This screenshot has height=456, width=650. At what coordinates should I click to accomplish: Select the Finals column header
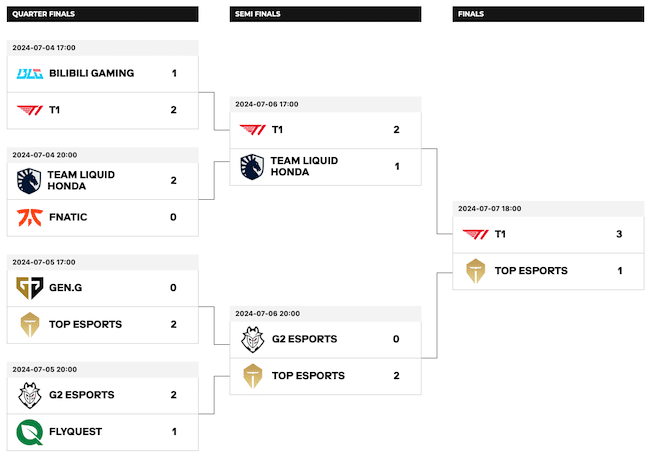coord(470,15)
